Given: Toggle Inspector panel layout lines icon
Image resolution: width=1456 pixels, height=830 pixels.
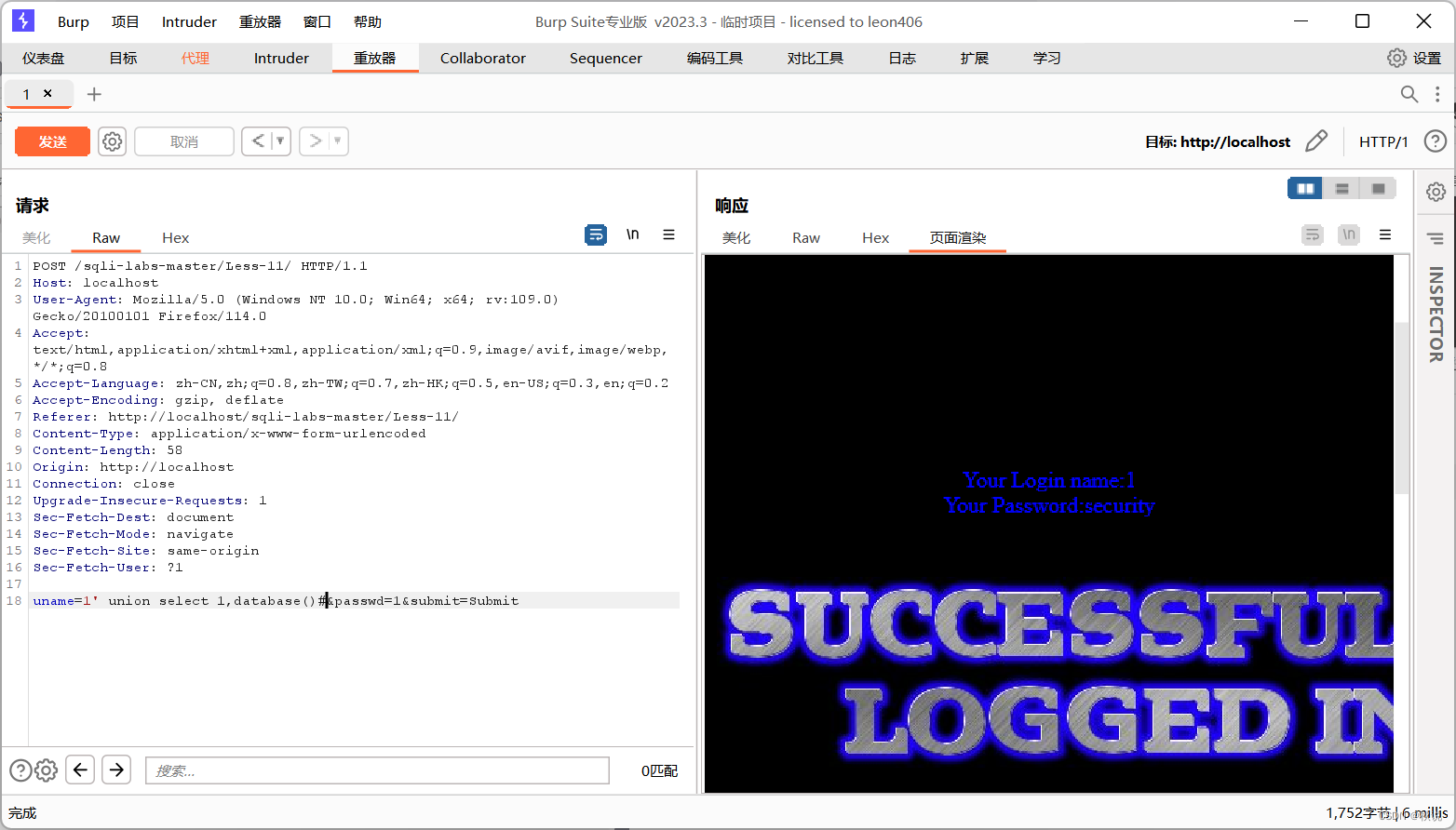Looking at the screenshot, I should click(x=1436, y=238).
